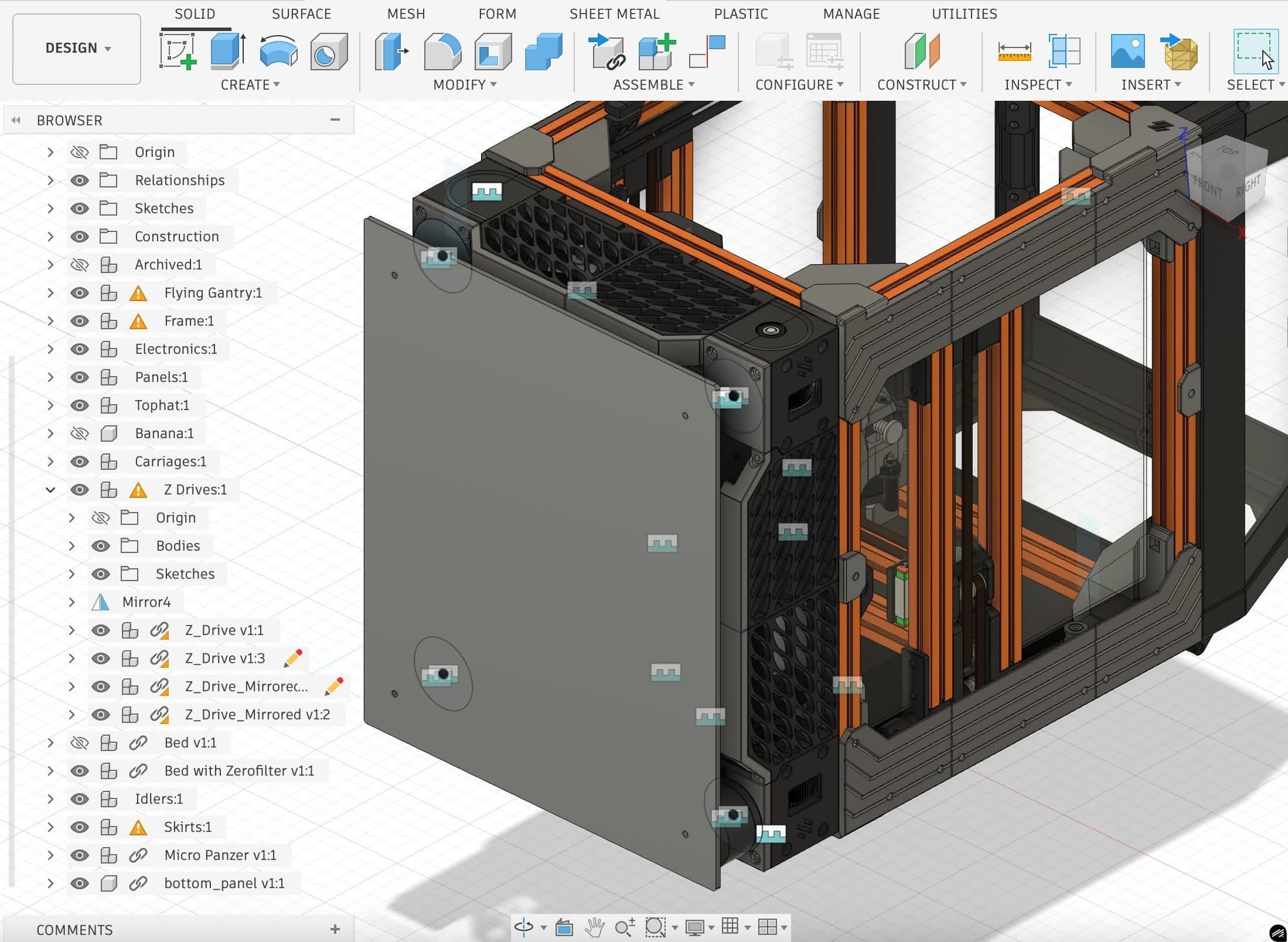Click the Insert Mesh icon
The height and width of the screenshot is (942, 1288).
(x=1180, y=52)
